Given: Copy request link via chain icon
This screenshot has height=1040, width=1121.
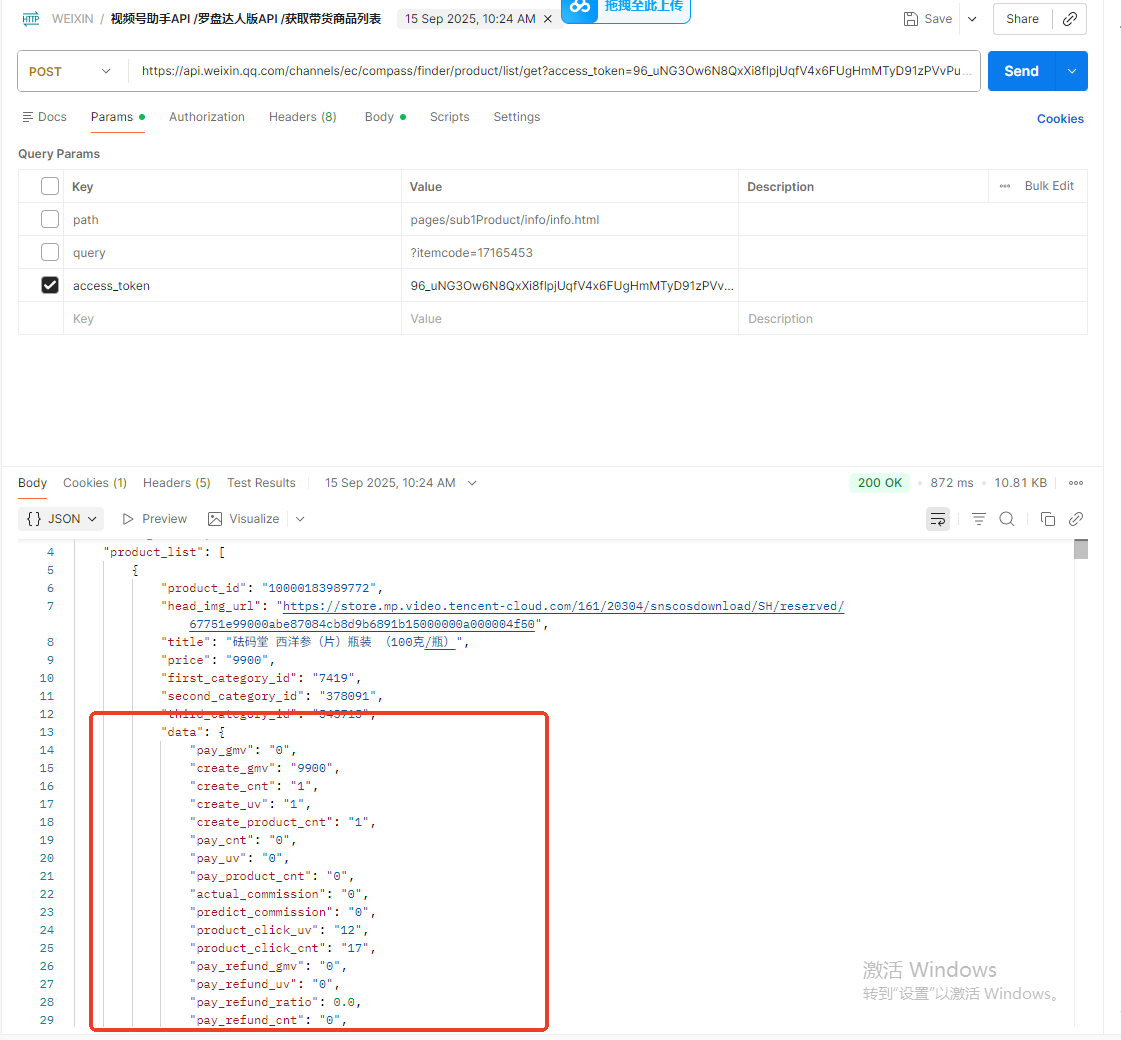Looking at the screenshot, I should pos(1070,19).
